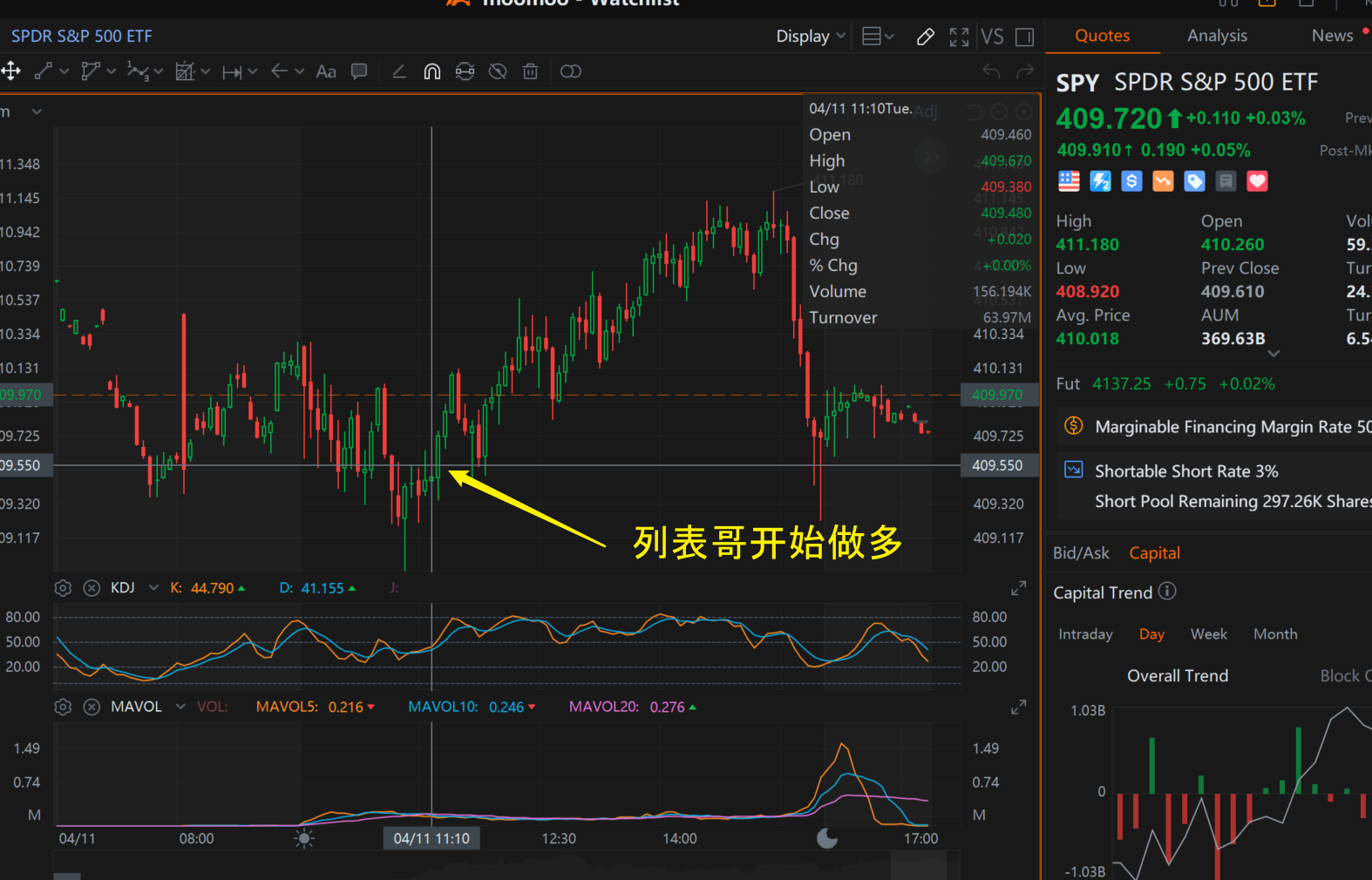Select the wave pattern drawing tool

[x=138, y=71]
